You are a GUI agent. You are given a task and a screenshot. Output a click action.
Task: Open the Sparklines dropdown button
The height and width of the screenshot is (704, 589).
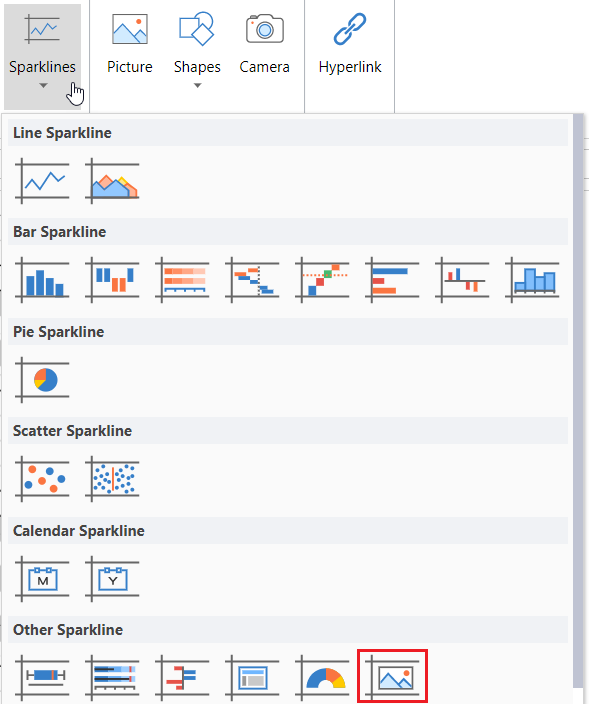[x=43, y=56]
